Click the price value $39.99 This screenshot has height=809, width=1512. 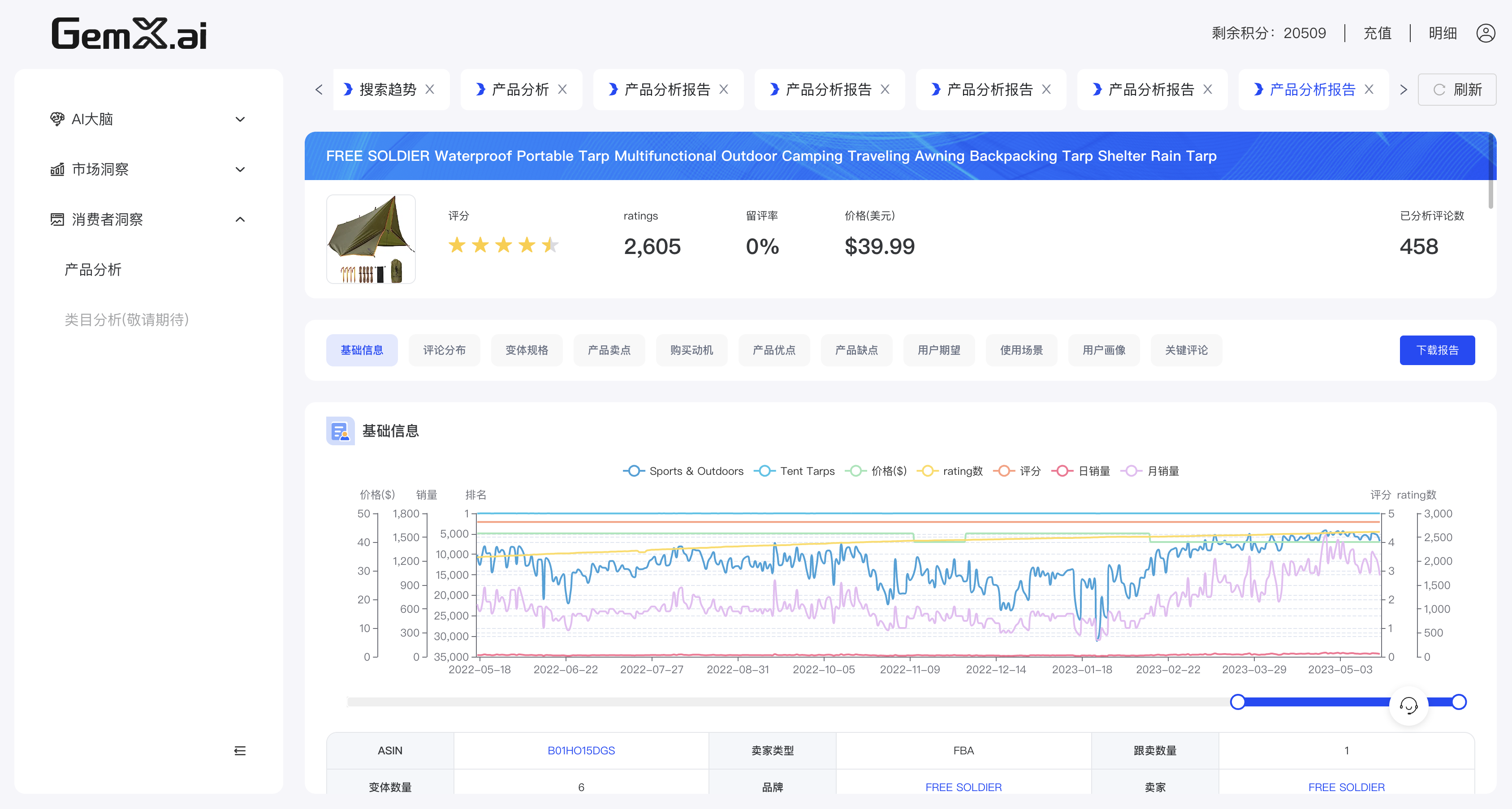click(x=879, y=246)
